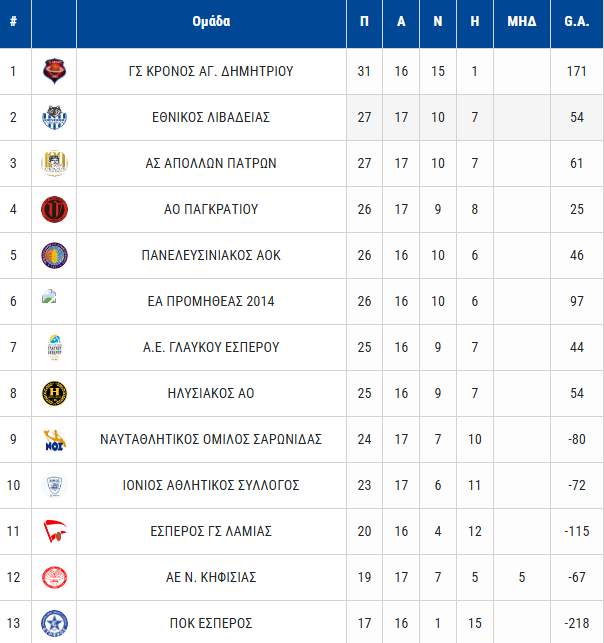Viewport: 604px width, 643px height.
Task: Click the ΕΘΝΙΚΟΣ ΛΙΒΑΔΕΙΑΣ team logo
Action: [x=54, y=117]
